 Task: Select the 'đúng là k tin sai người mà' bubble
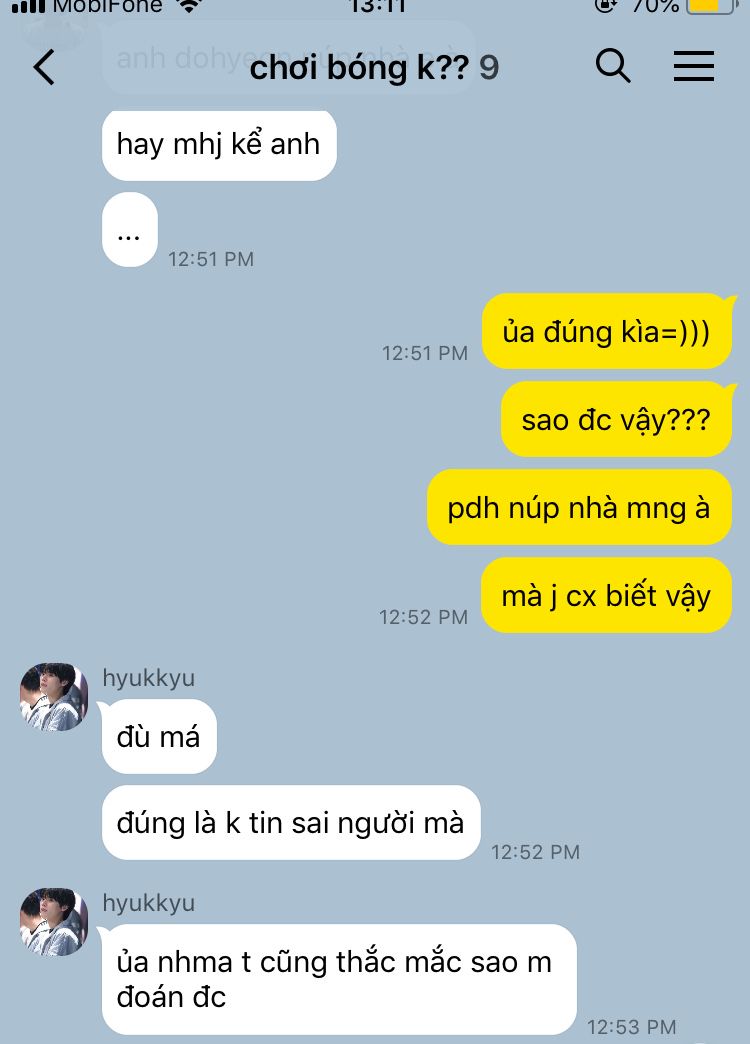291,822
